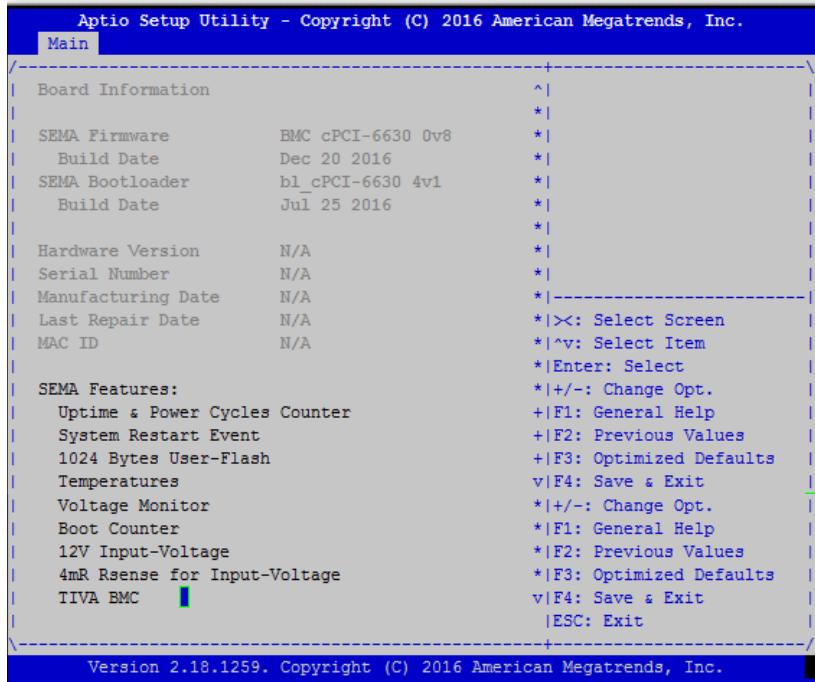Click 12V Input-Voltage item
This screenshot has width=815, height=682.
(x=143, y=552)
